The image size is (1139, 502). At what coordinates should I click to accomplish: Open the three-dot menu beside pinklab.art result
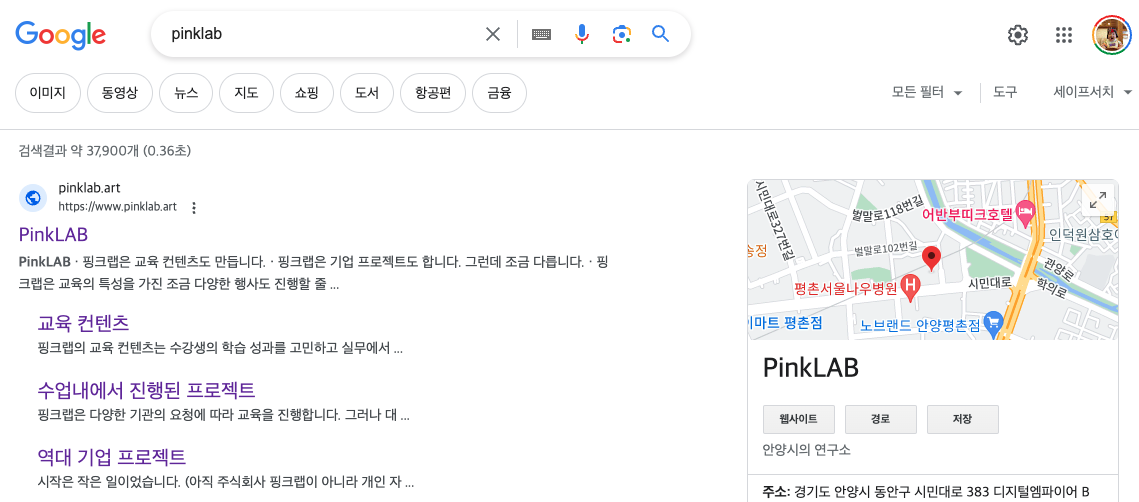(x=194, y=208)
